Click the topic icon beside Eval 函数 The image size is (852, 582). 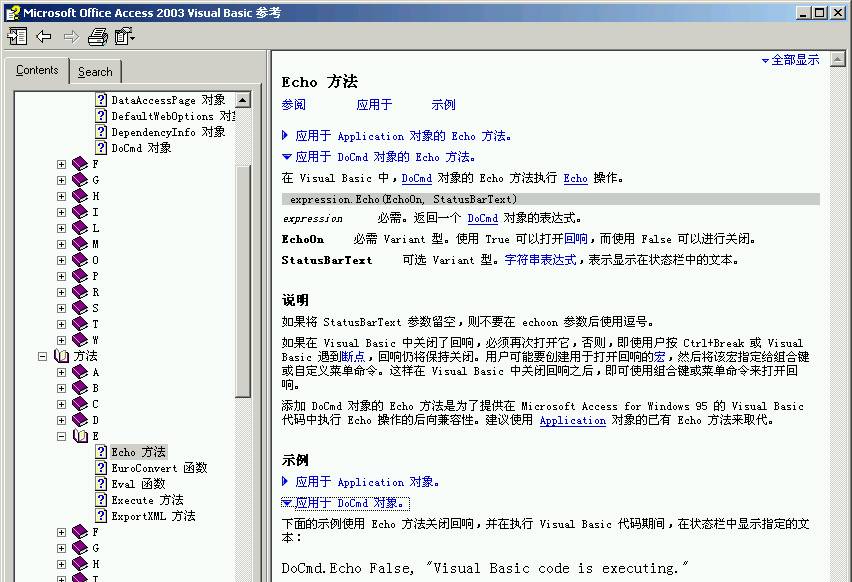click(101, 484)
